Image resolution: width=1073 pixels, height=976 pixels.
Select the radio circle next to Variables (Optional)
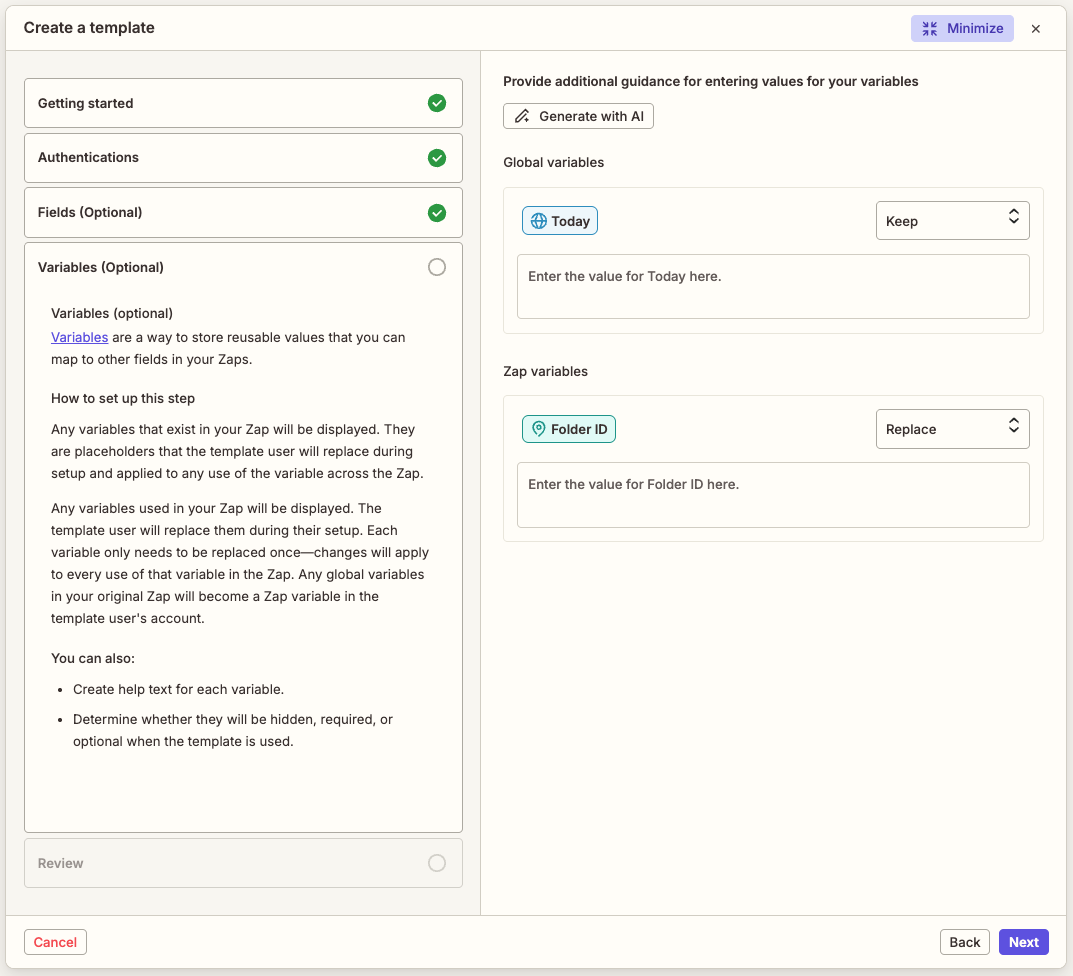437,267
